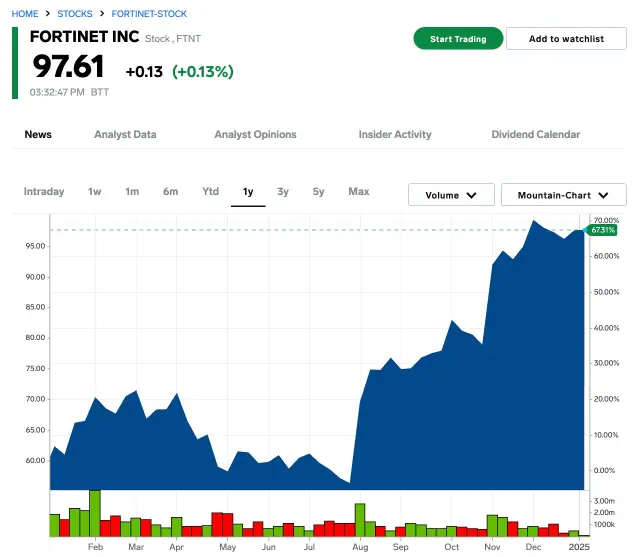The image size is (640, 557).
Task: Open the STOCKS breadcrumb link
Action: point(74,14)
